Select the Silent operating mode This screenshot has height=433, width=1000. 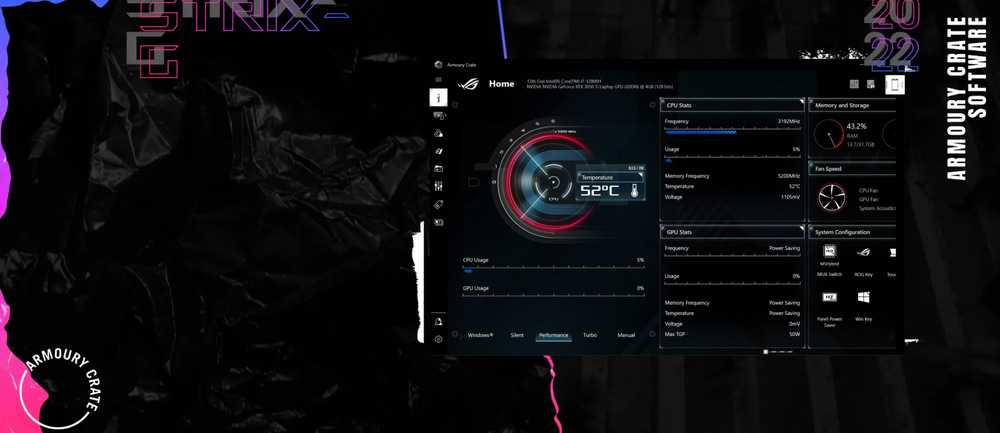(x=517, y=335)
